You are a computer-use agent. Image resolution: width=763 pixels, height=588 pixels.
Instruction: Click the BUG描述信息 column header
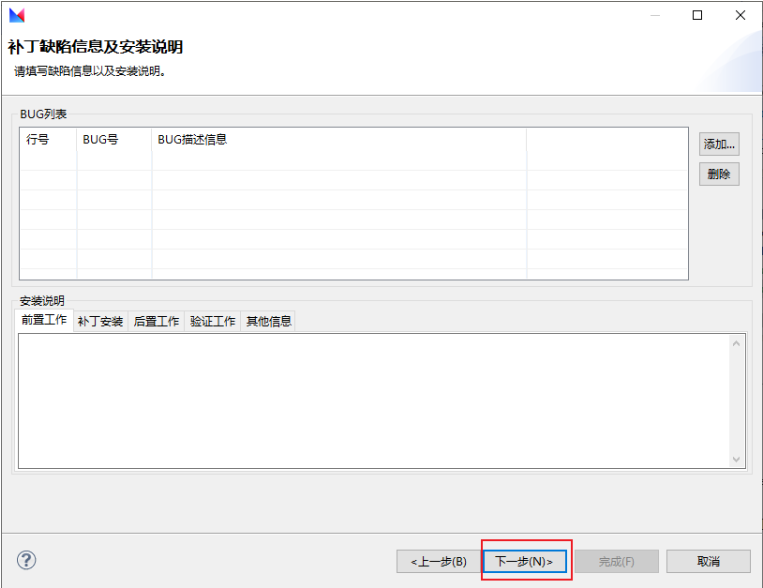[339, 140]
